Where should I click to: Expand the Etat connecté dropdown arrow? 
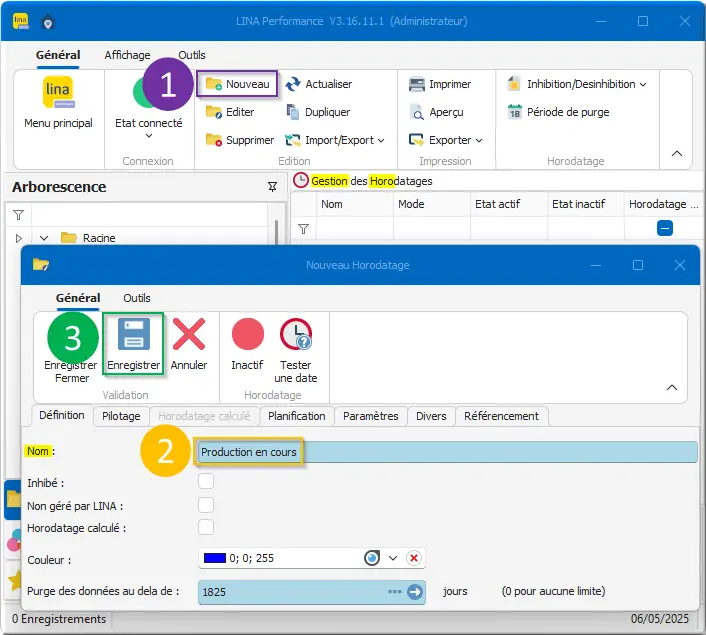149,136
